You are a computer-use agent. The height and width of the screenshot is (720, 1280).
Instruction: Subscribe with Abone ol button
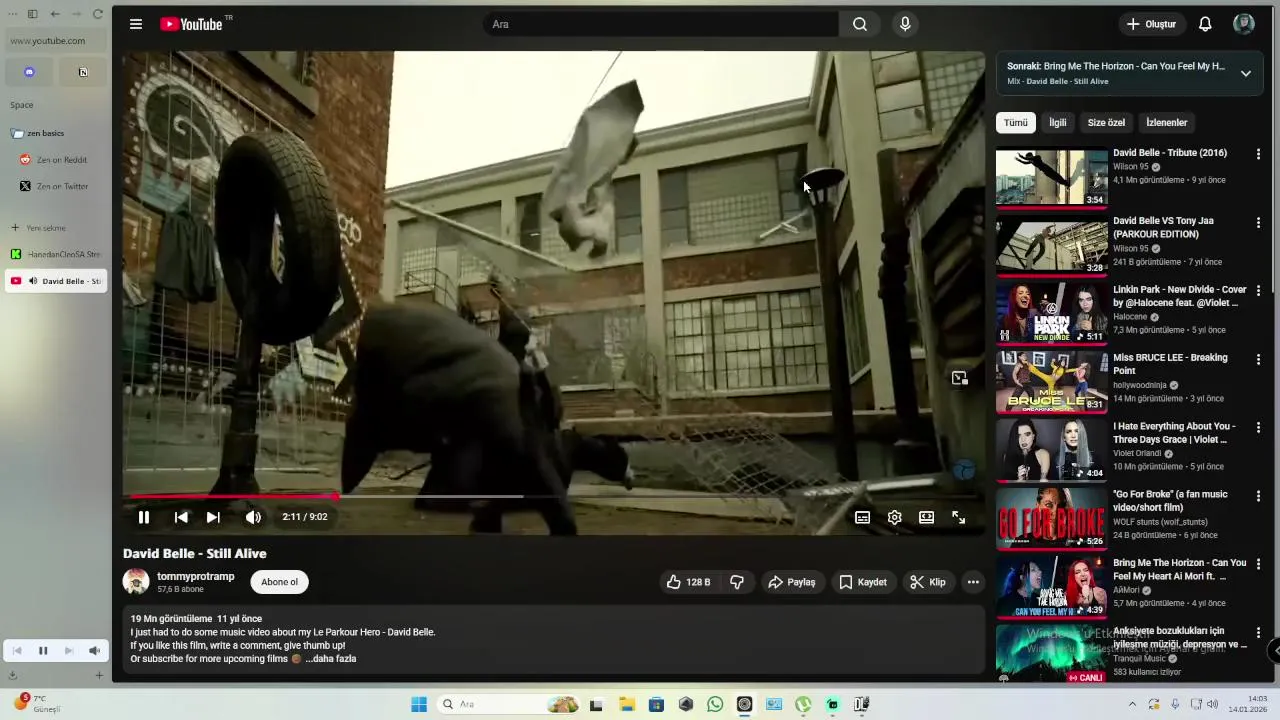tap(279, 582)
